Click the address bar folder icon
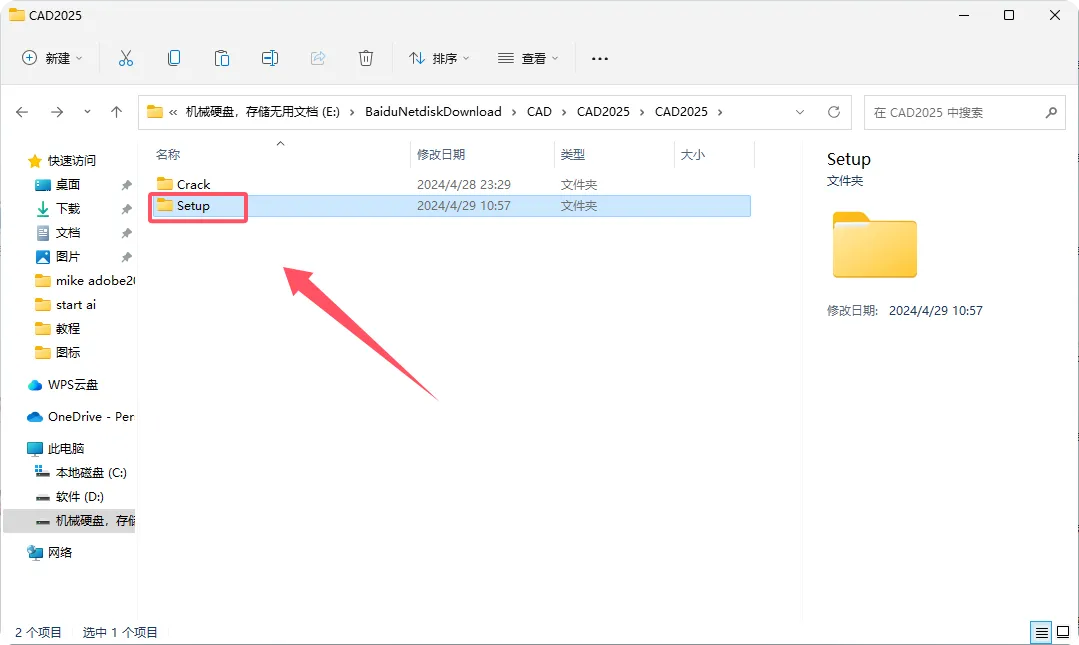1079x645 pixels. [155, 112]
